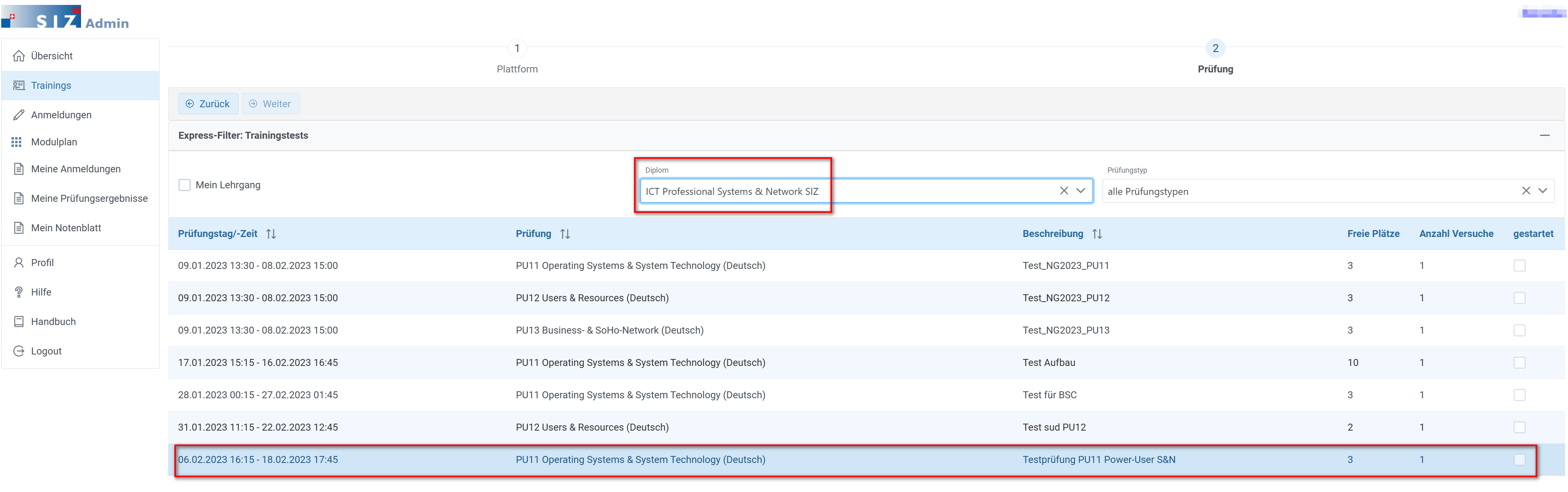This screenshot has height=492, width=1568.
Task: Select row 'Test_NG2023_PU13'
Action: [866, 330]
